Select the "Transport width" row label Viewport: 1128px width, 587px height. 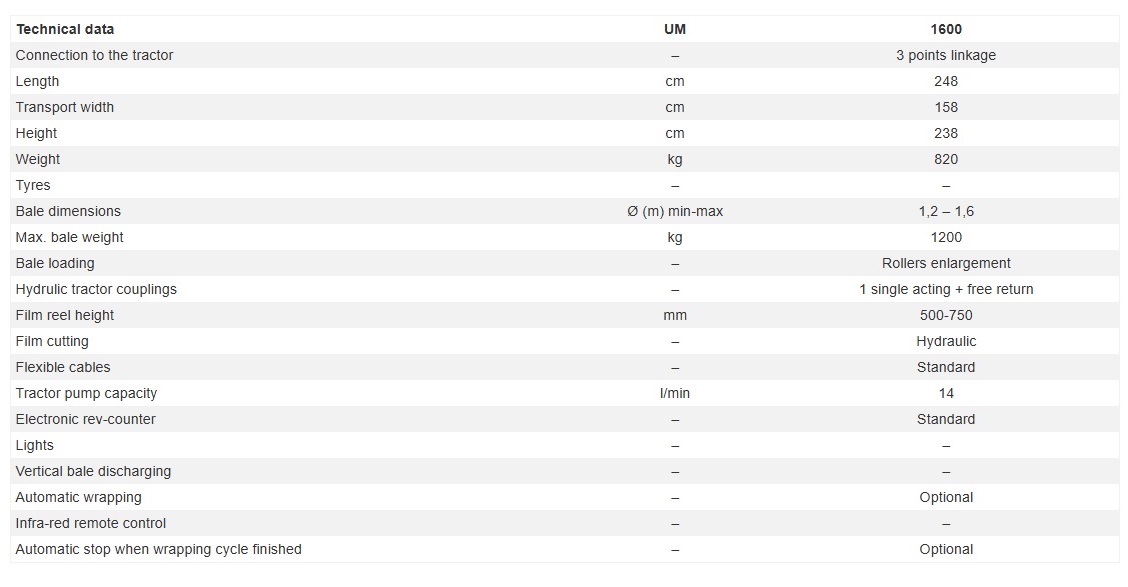[65, 107]
